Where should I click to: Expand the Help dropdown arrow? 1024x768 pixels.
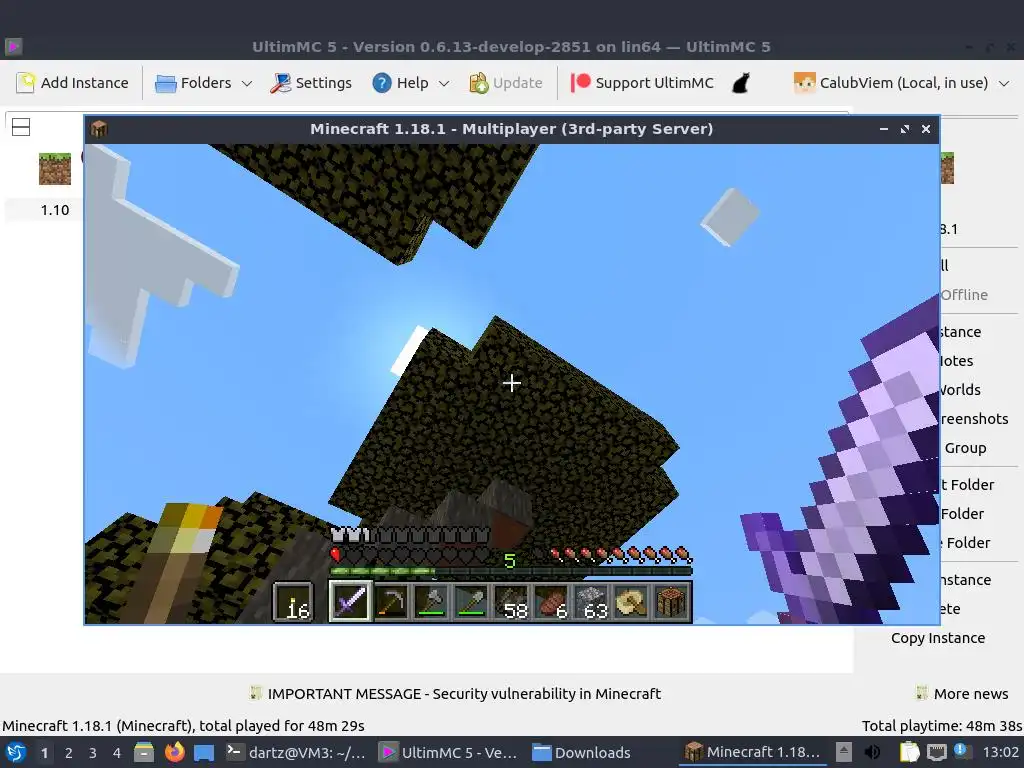click(x=444, y=83)
